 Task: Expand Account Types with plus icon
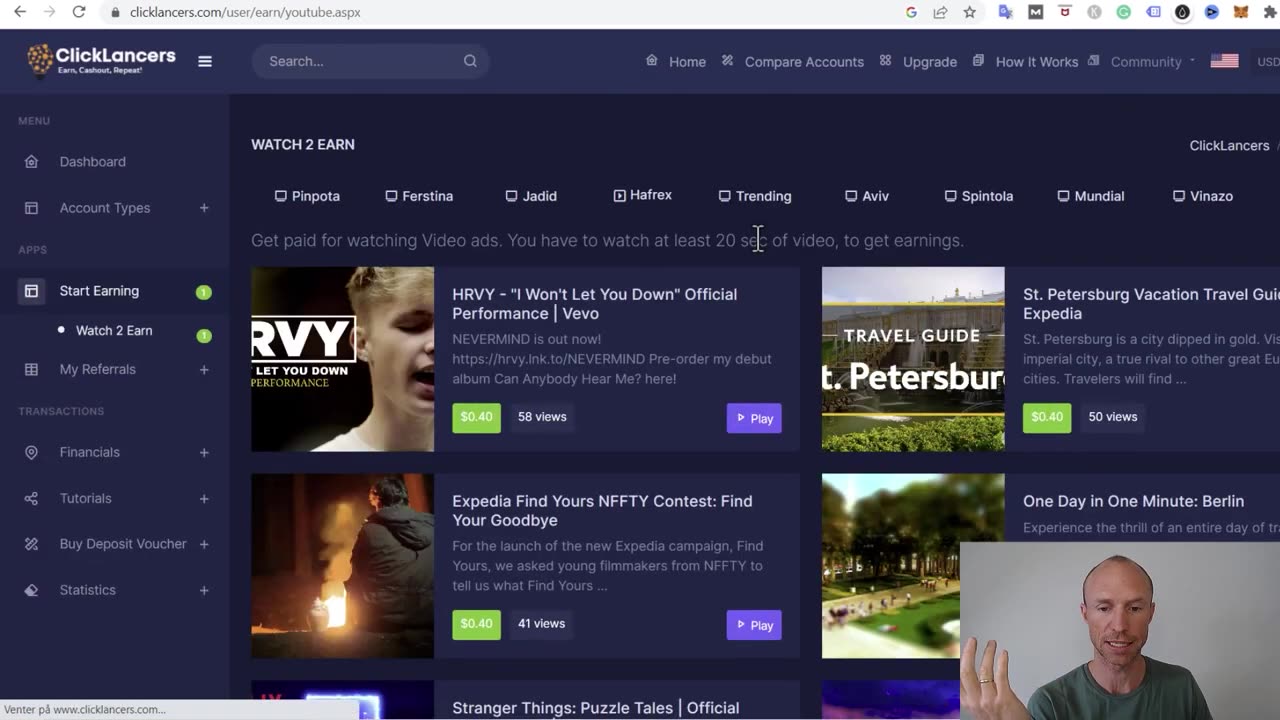204,208
